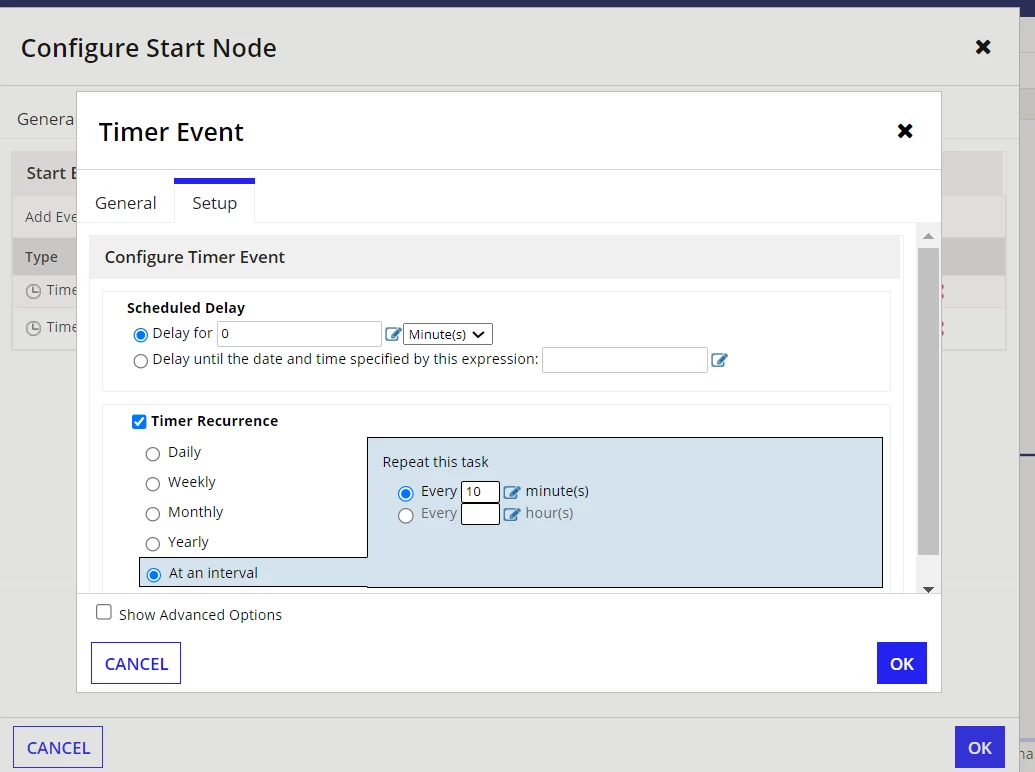This screenshot has width=1035, height=772.
Task: Click CANCEL in the Timer Event dialog
Action: coord(136,663)
